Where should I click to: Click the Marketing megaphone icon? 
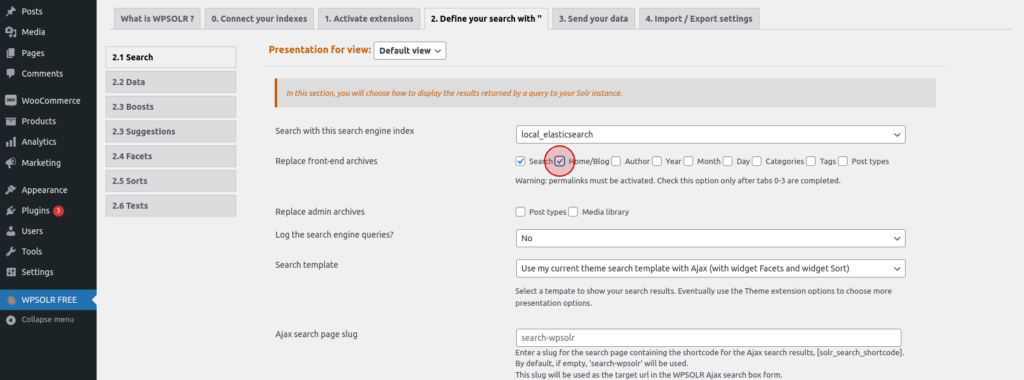[x=10, y=163]
